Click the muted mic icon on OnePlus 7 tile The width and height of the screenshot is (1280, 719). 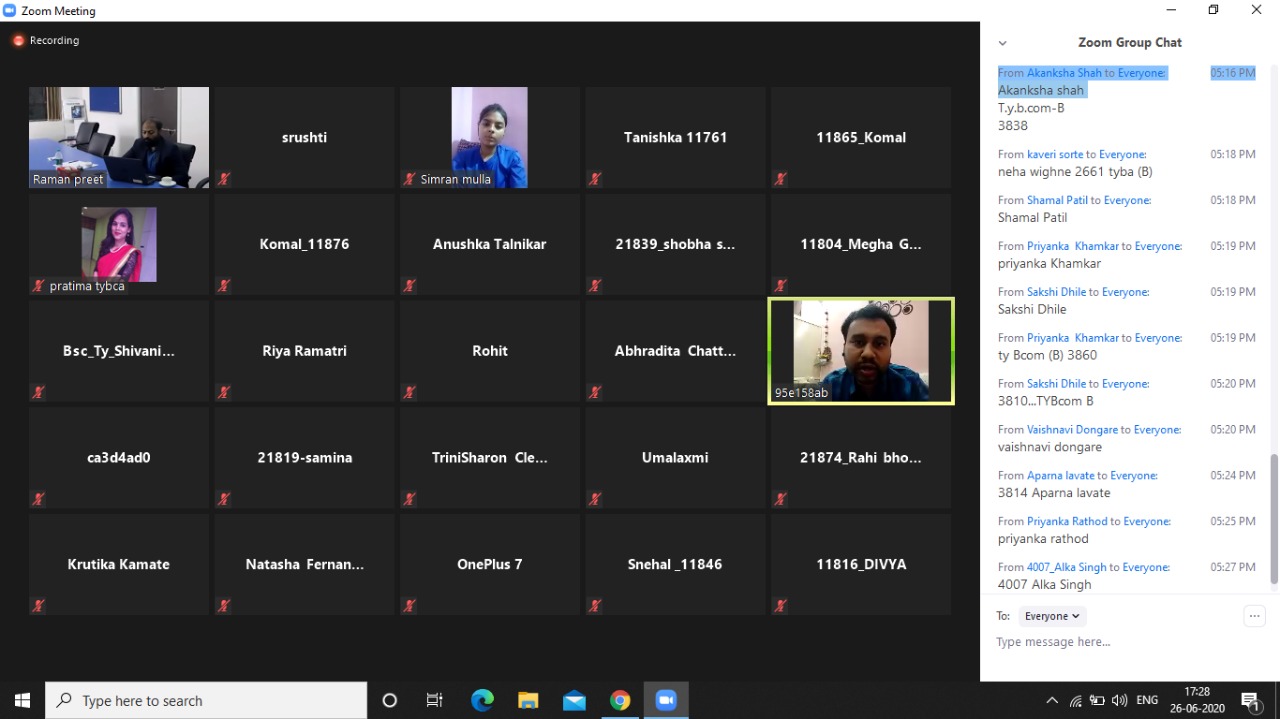click(409, 605)
